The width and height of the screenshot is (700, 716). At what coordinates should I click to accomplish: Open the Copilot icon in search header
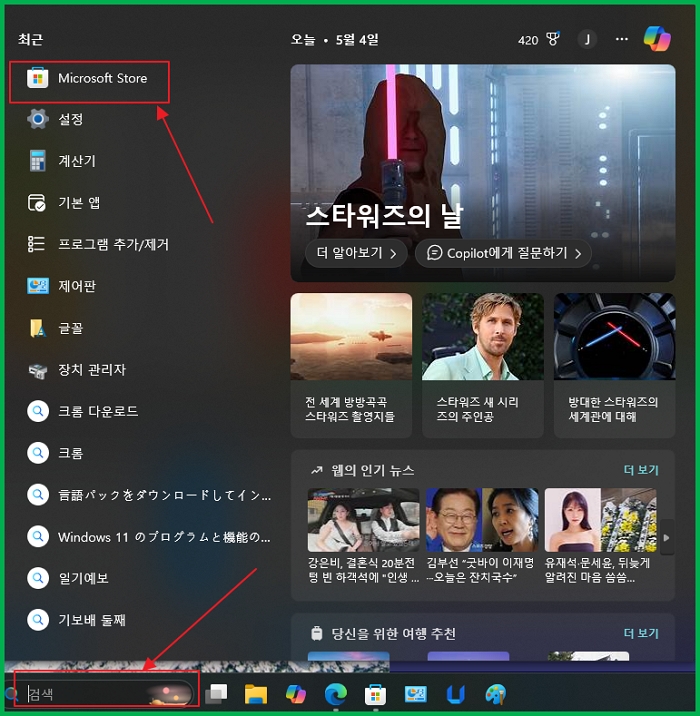click(x=657, y=39)
